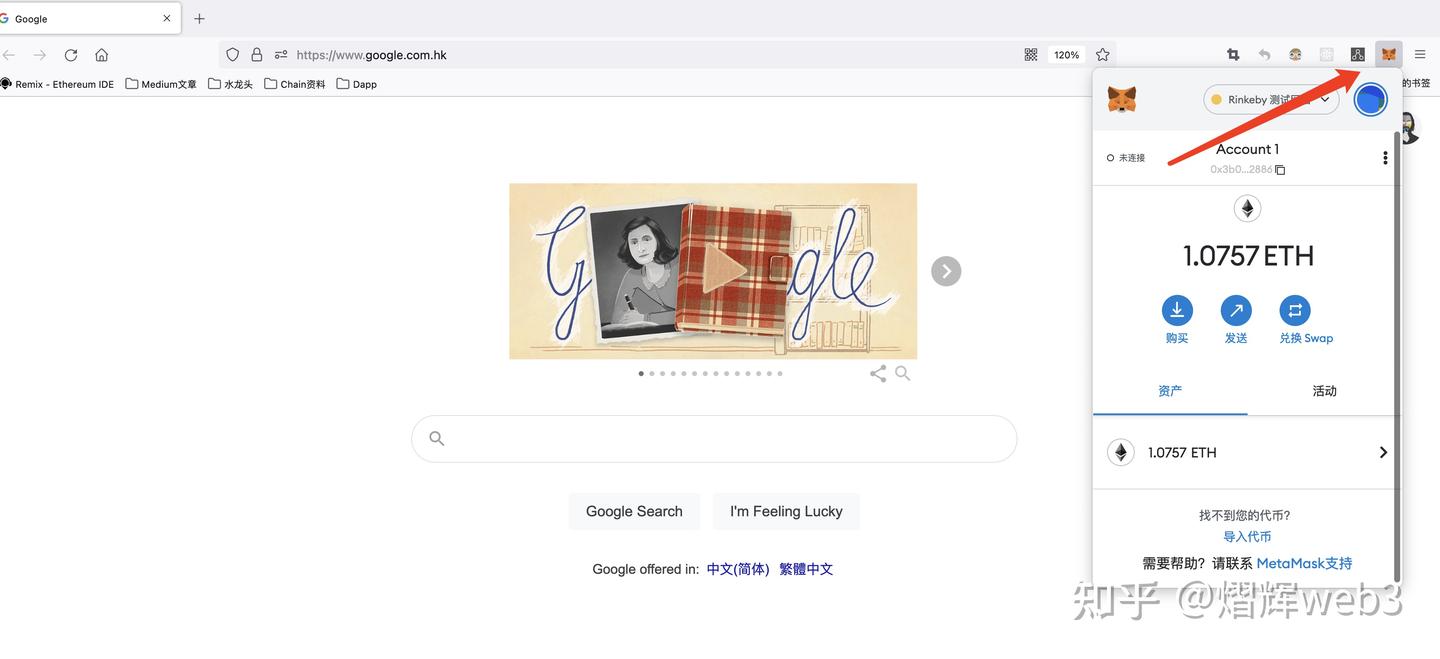Expand the 1.0757 ETH asset row chevron

point(1383,452)
